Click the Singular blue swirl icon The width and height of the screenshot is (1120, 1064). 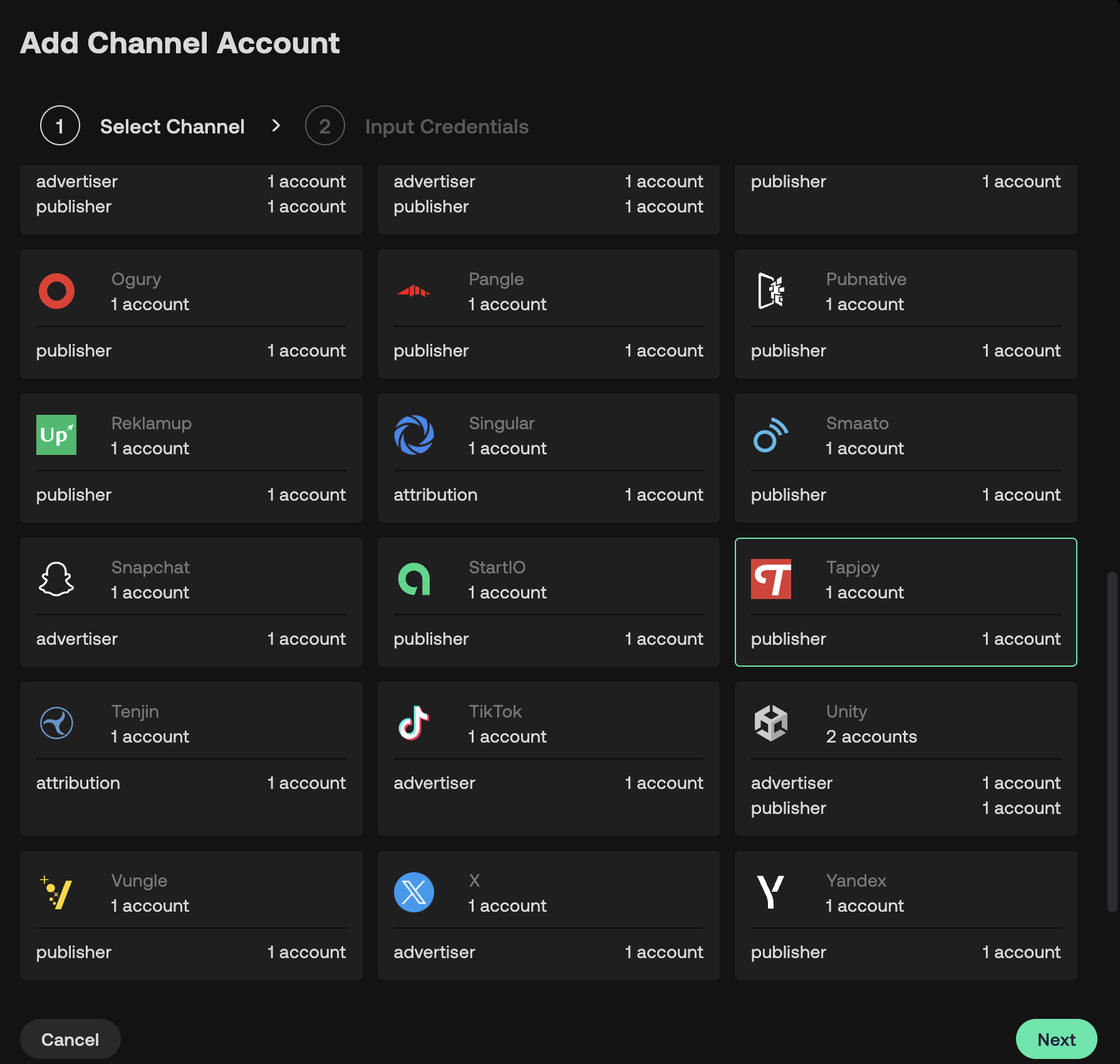coord(413,435)
